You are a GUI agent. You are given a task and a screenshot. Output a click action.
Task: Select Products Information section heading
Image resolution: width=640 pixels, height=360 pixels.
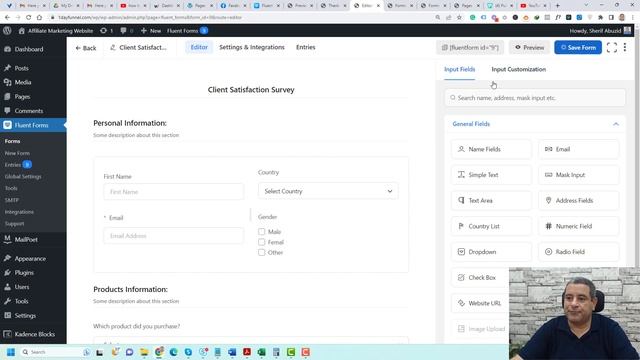[x=130, y=289]
